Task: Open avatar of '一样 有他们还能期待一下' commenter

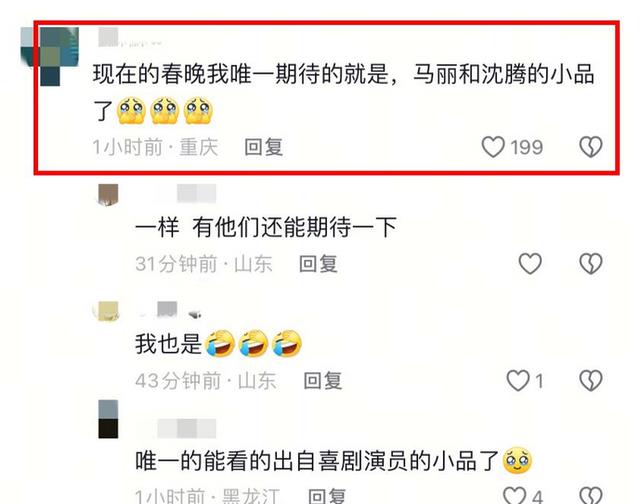Action: point(108,194)
